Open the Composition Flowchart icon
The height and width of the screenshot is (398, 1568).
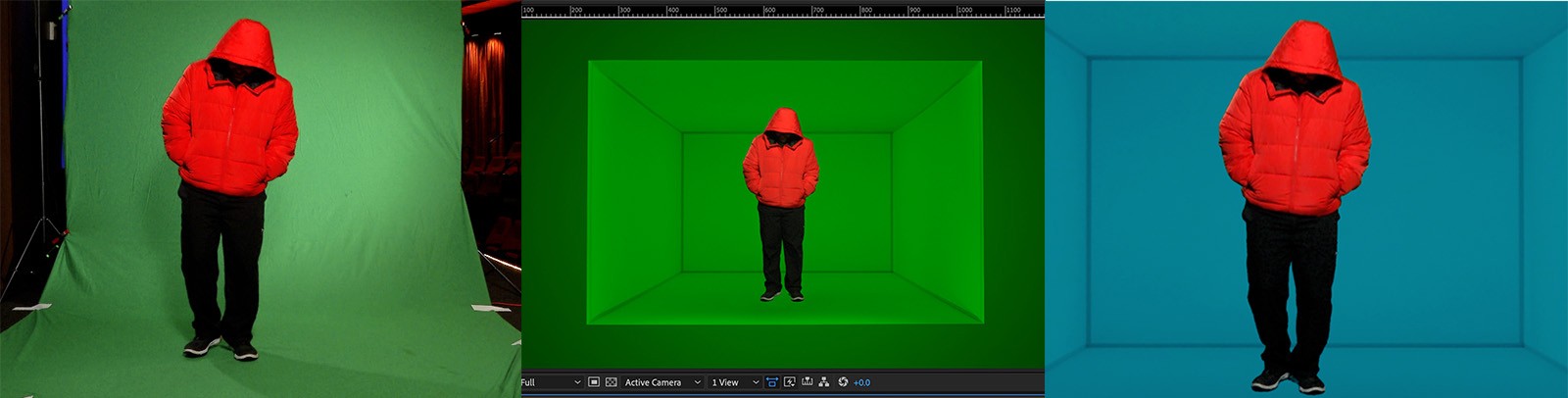(824, 382)
